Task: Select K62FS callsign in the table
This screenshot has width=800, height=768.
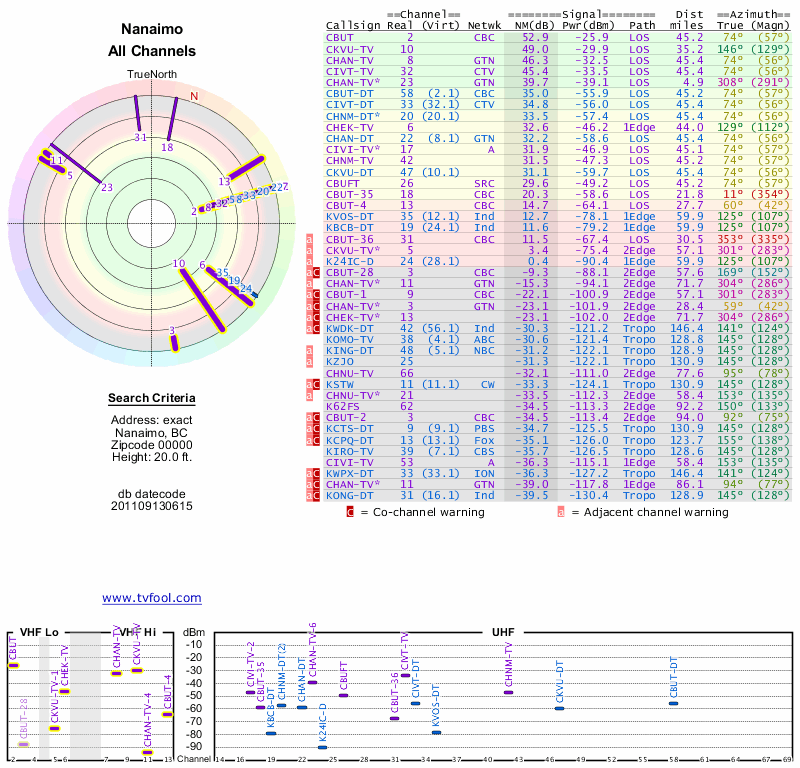Action: pyautogui.click(x=343, y=407)
